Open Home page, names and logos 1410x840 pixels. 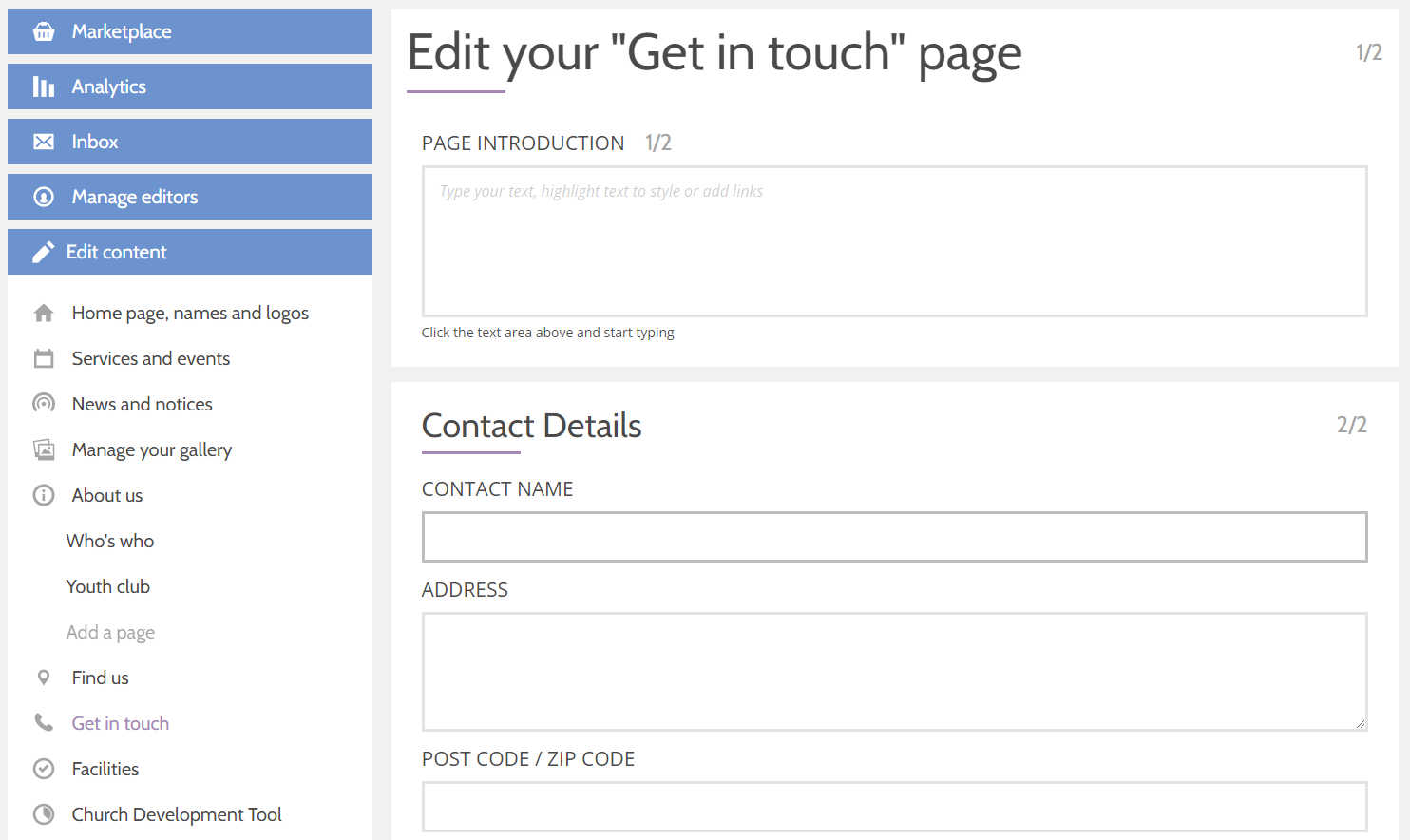(x=190, y=313)
